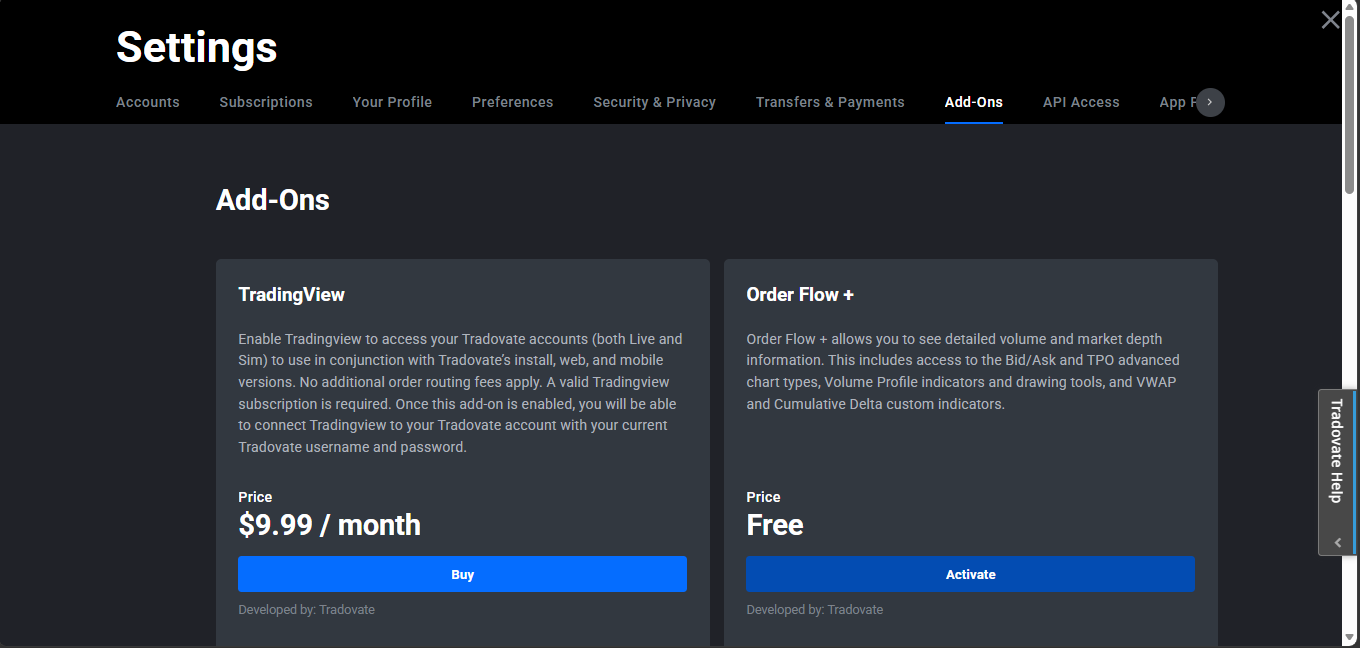
Task: Select the Add-Ons tab
Action: 974,102
